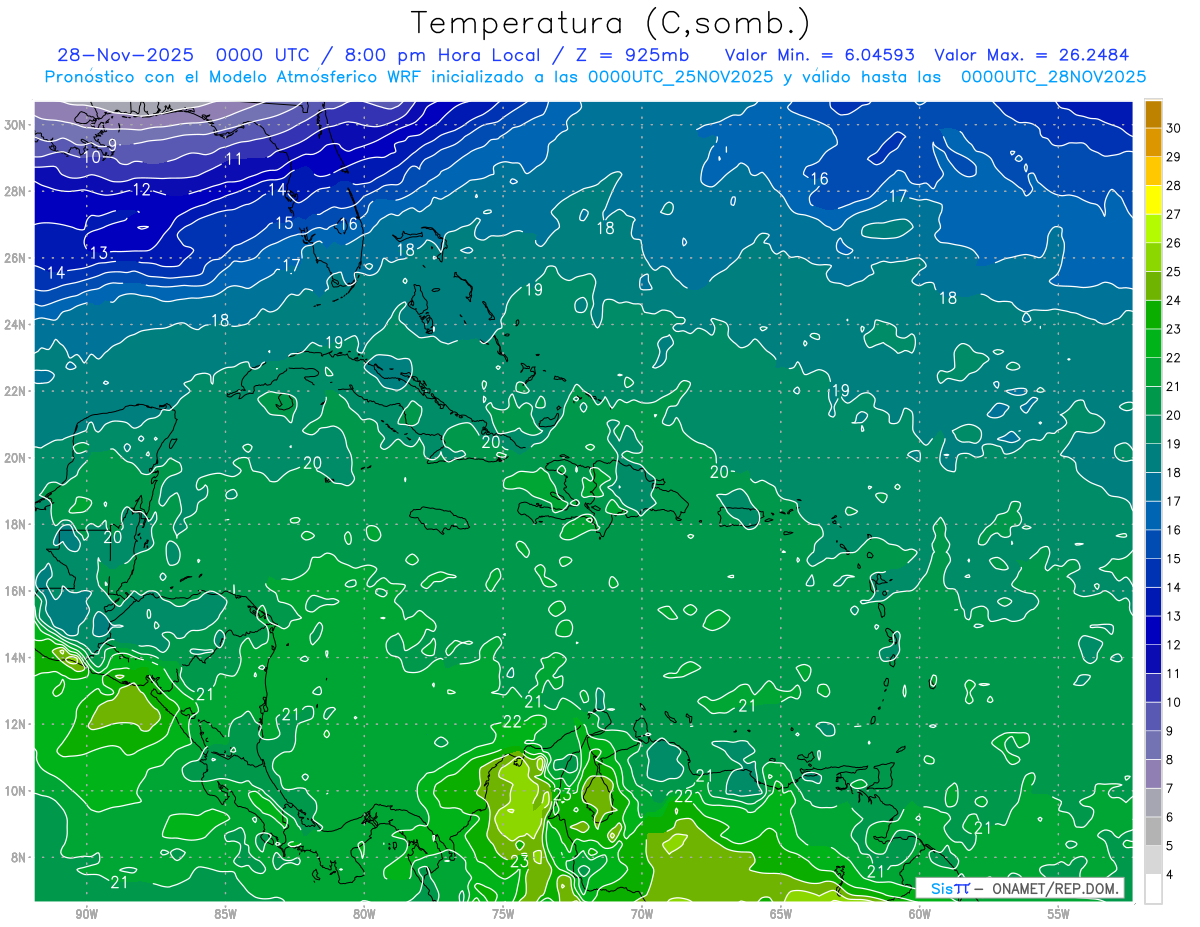Pick the white swatch below scale label 4

pyautogui.click(x=1153, y=889)
